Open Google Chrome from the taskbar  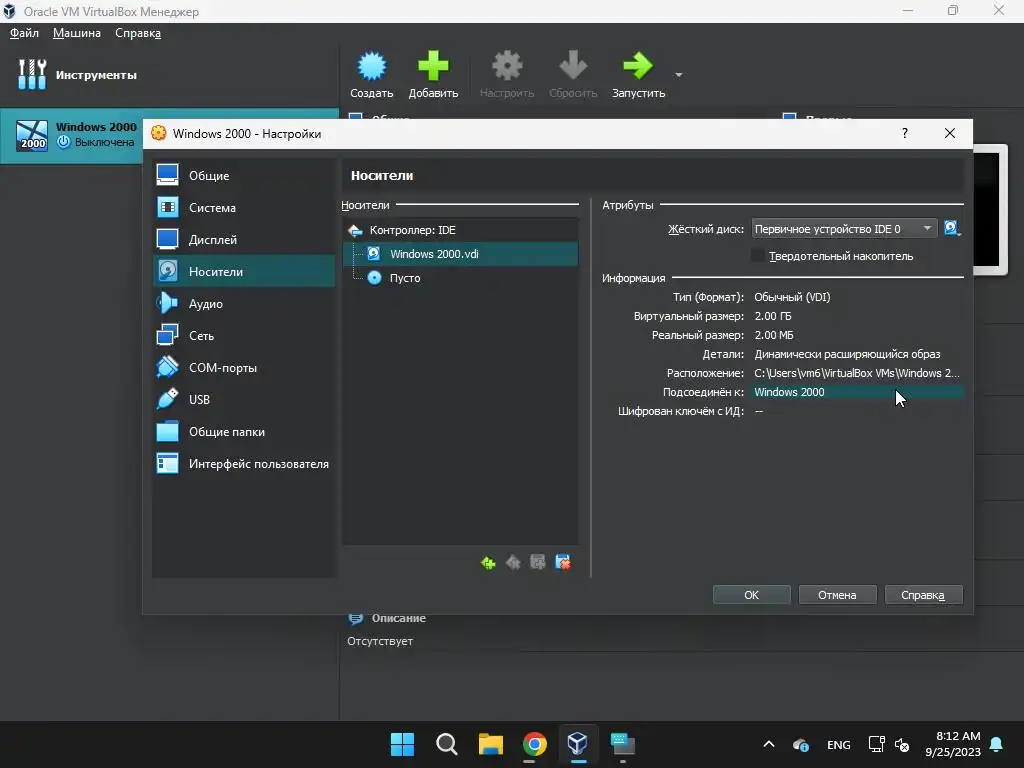pos(535,744)
